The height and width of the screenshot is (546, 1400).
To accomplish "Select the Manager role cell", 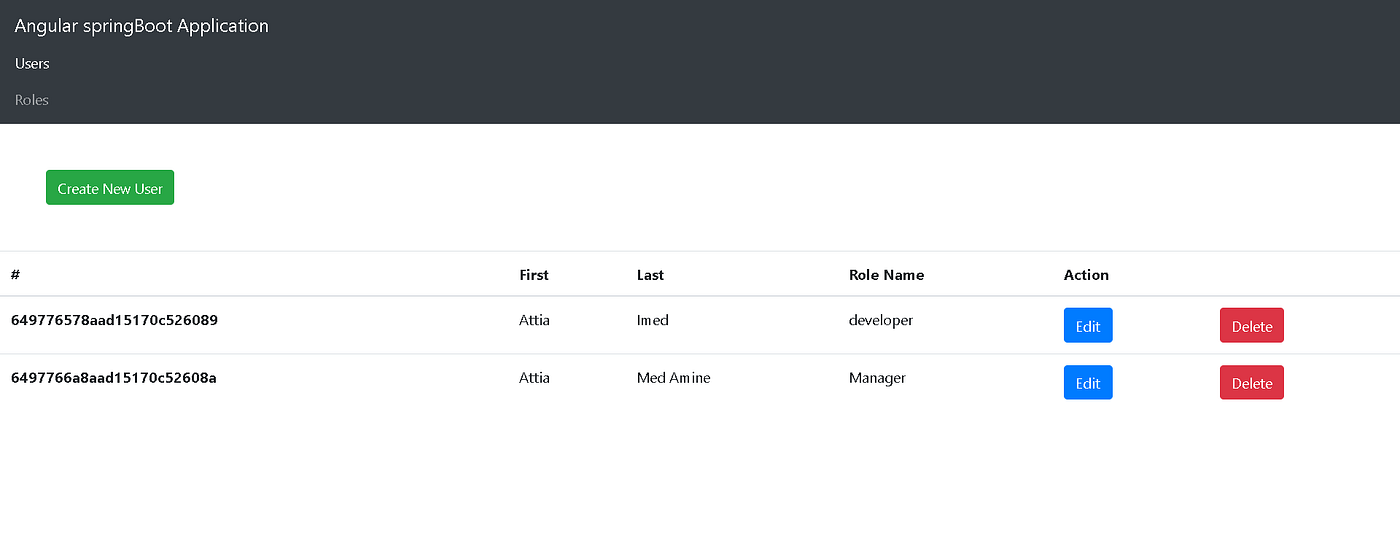I will 877,378.
